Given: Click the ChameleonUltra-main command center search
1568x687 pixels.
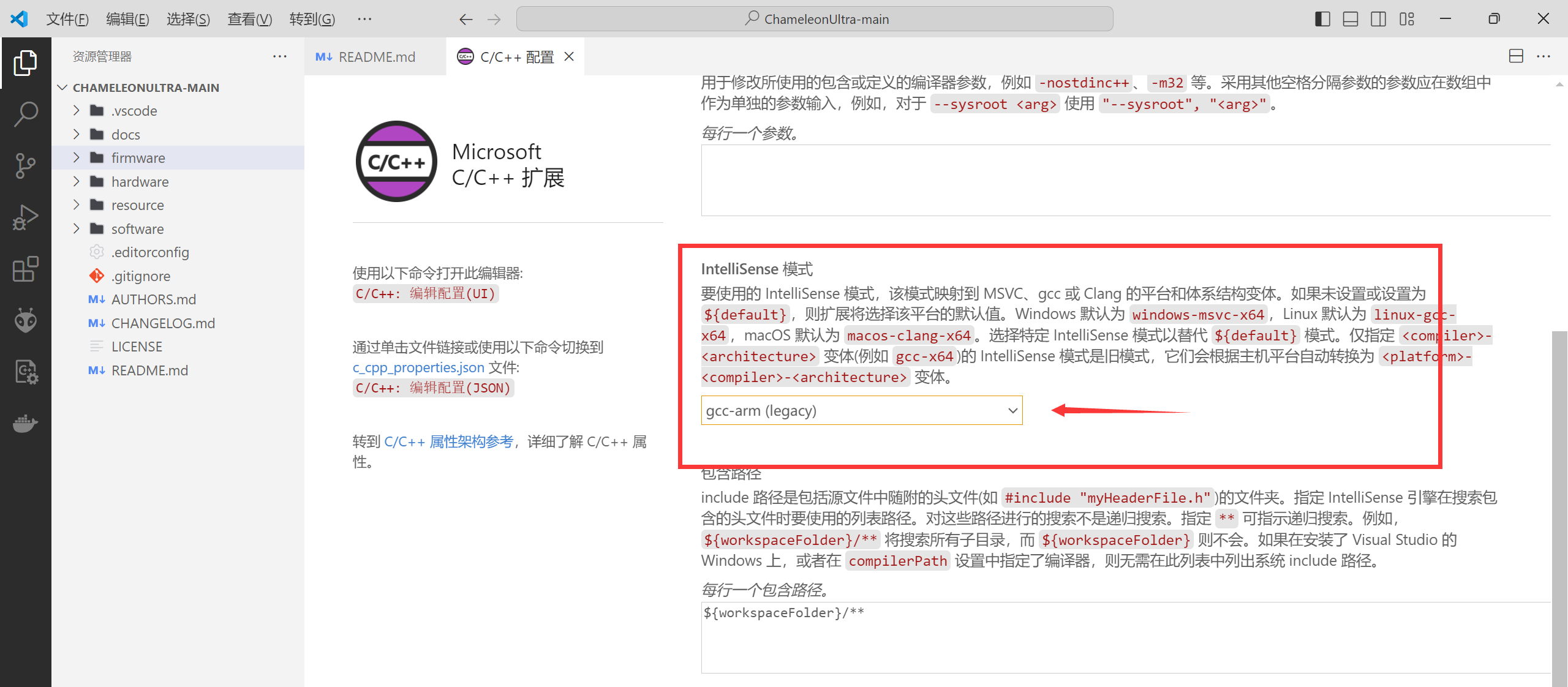Looking at the screenshot, I should (815, 19).
